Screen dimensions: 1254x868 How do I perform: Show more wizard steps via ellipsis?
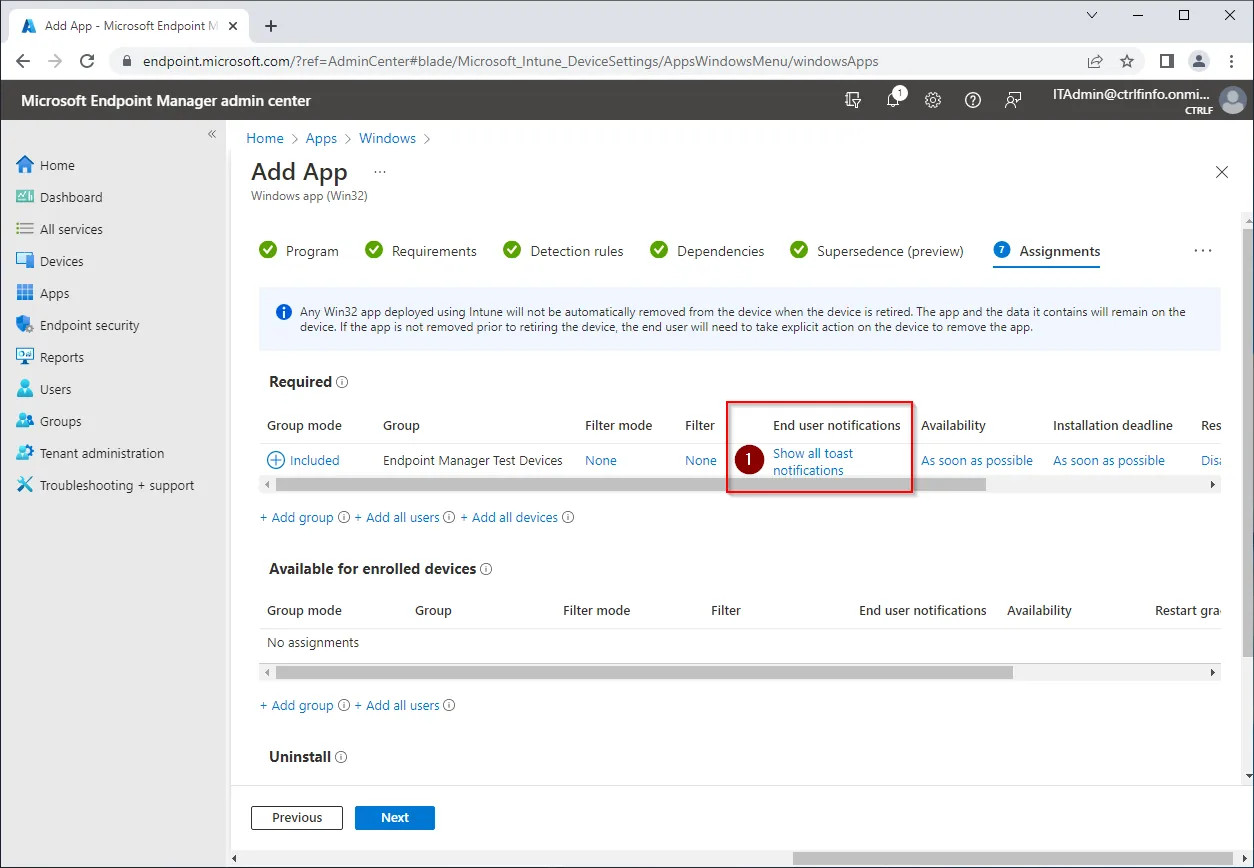click(1203, 251)
